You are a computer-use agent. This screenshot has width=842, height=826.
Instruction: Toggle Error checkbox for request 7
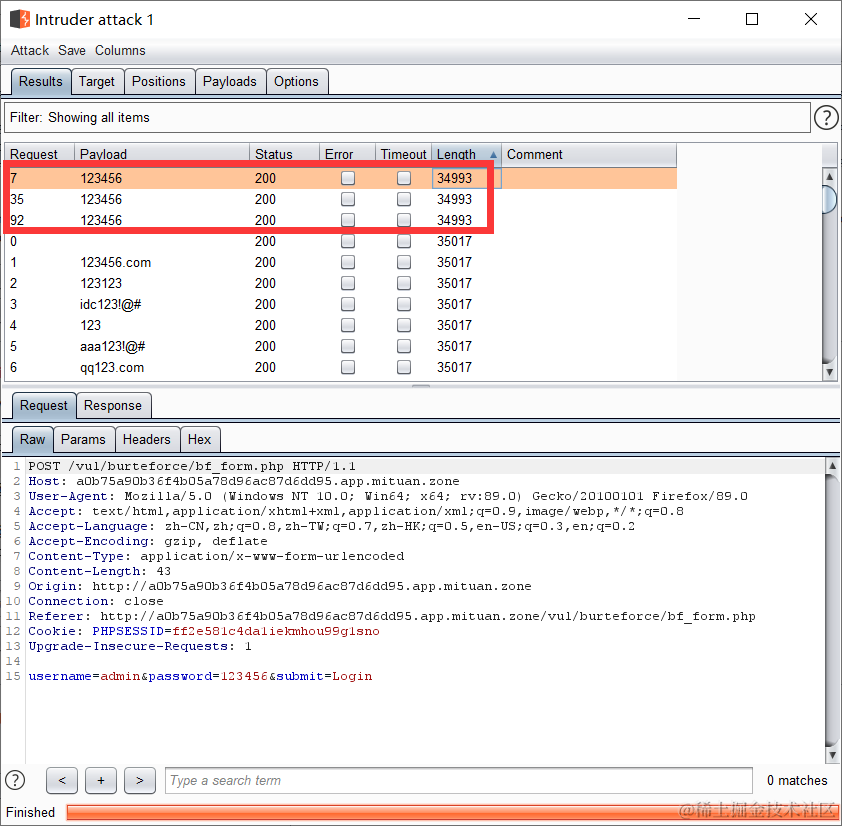point(348,178)
